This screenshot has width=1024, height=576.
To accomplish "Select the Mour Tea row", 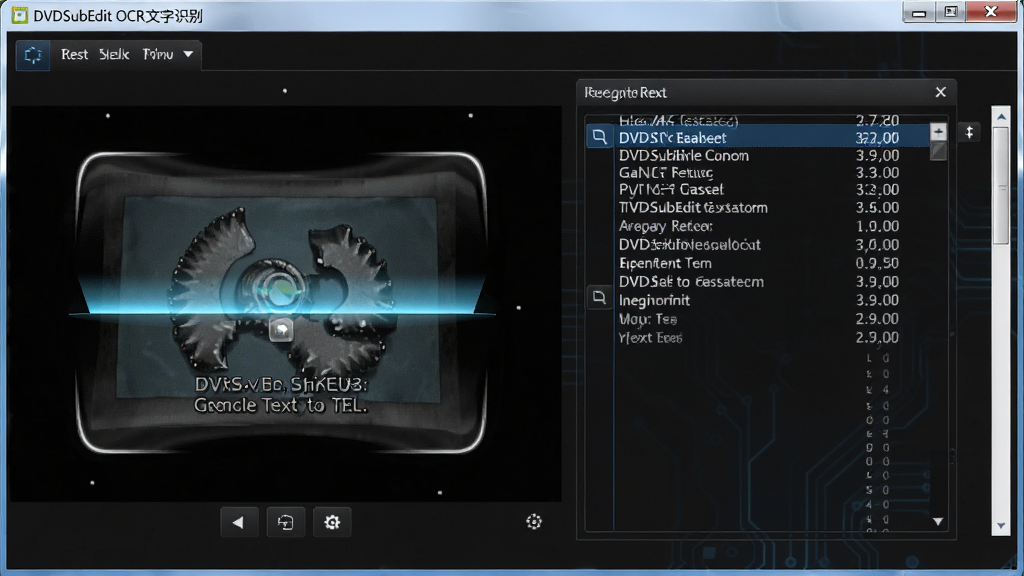I will (x=758, y=319).
